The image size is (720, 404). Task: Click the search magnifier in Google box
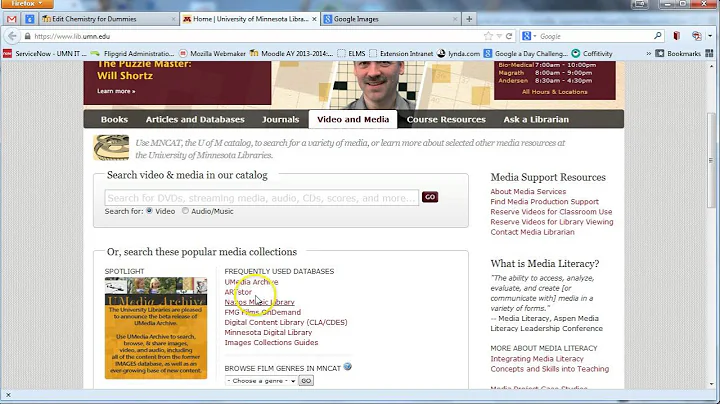658,36
